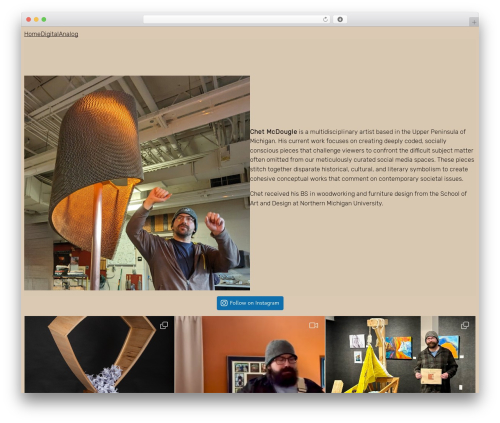The height and width of the screenshot is (423, 500).
Task: Open the Digital navigation link
Action: point(49,34)
